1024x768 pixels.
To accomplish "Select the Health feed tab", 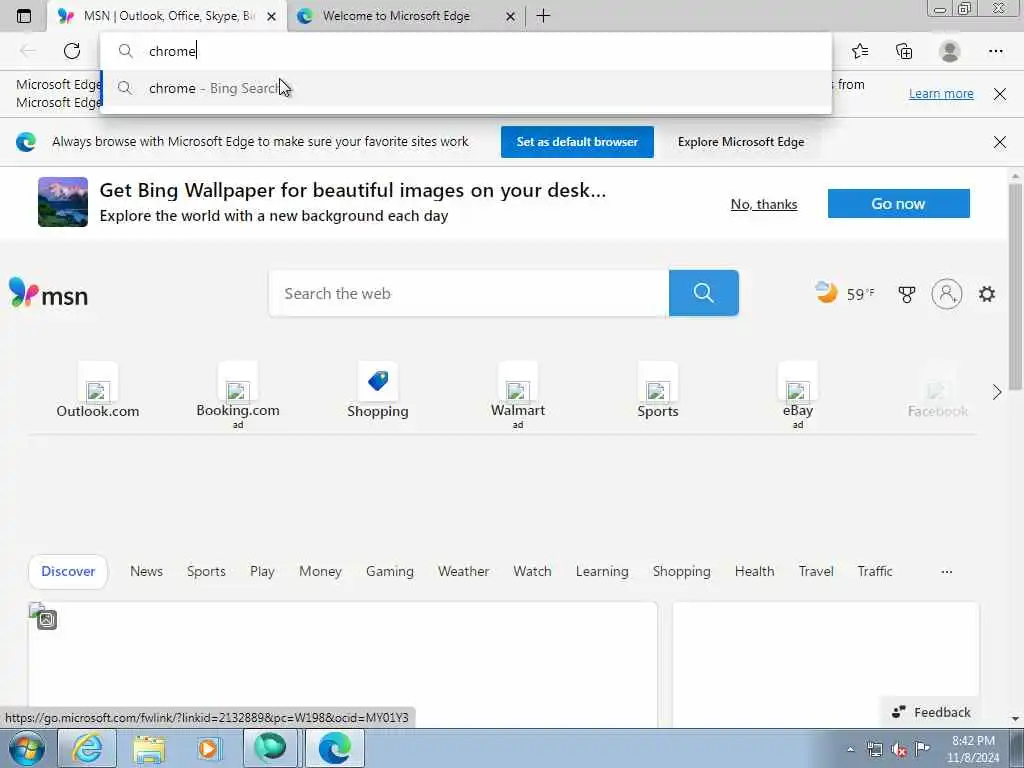I will pos(754,571).
